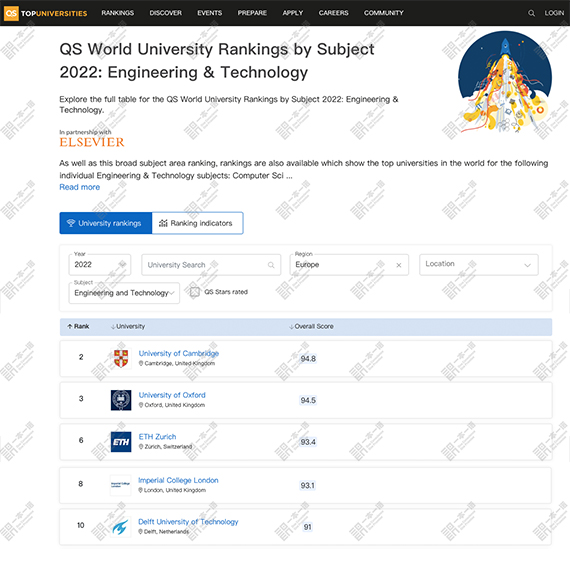Viewport: 570px width, 561px height.
Task: Click the rocket illustration image
Action: pos(505,81)
